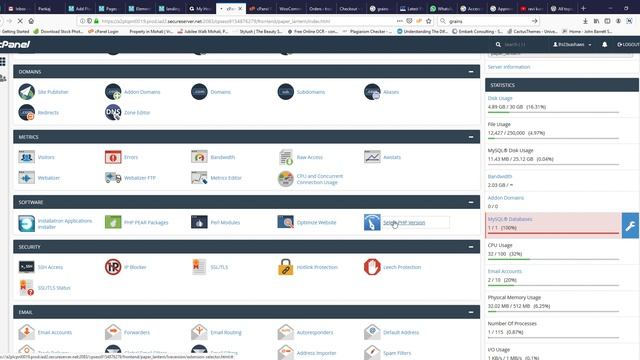Open Installatron Applications Installer icon
The image size is (640, 360).
(27, 223)
